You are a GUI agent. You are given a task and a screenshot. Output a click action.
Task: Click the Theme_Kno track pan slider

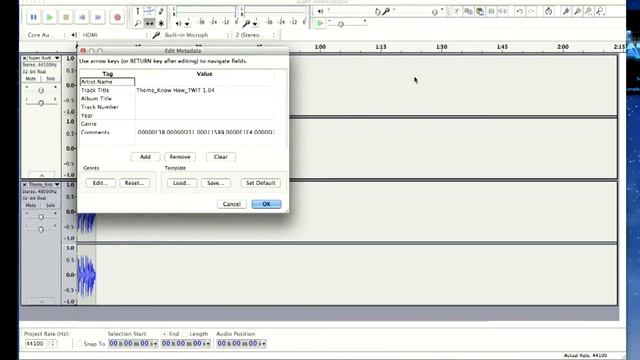click(41, 230)
